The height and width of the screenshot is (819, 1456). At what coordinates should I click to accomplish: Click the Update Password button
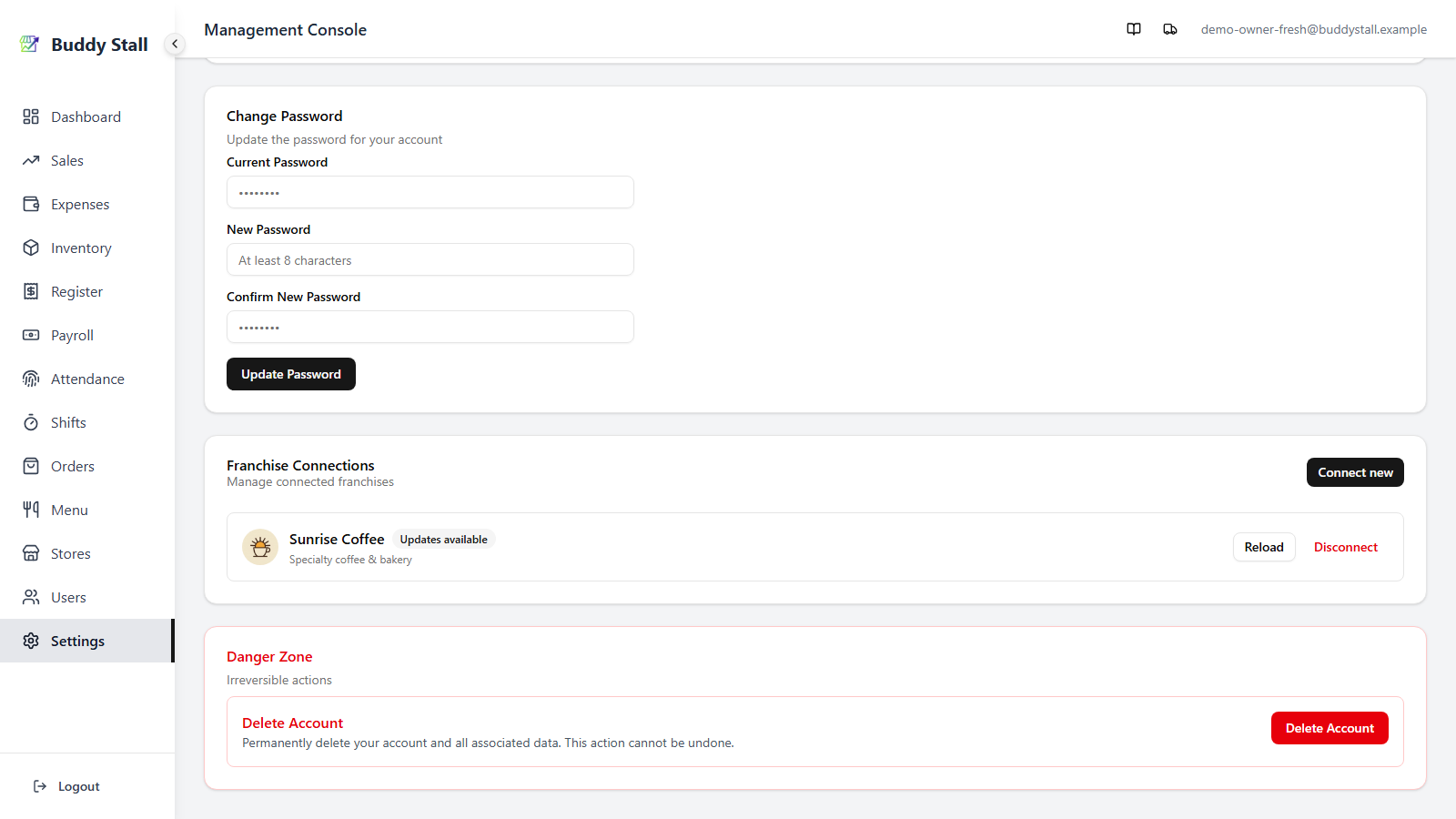click(291, 374)
